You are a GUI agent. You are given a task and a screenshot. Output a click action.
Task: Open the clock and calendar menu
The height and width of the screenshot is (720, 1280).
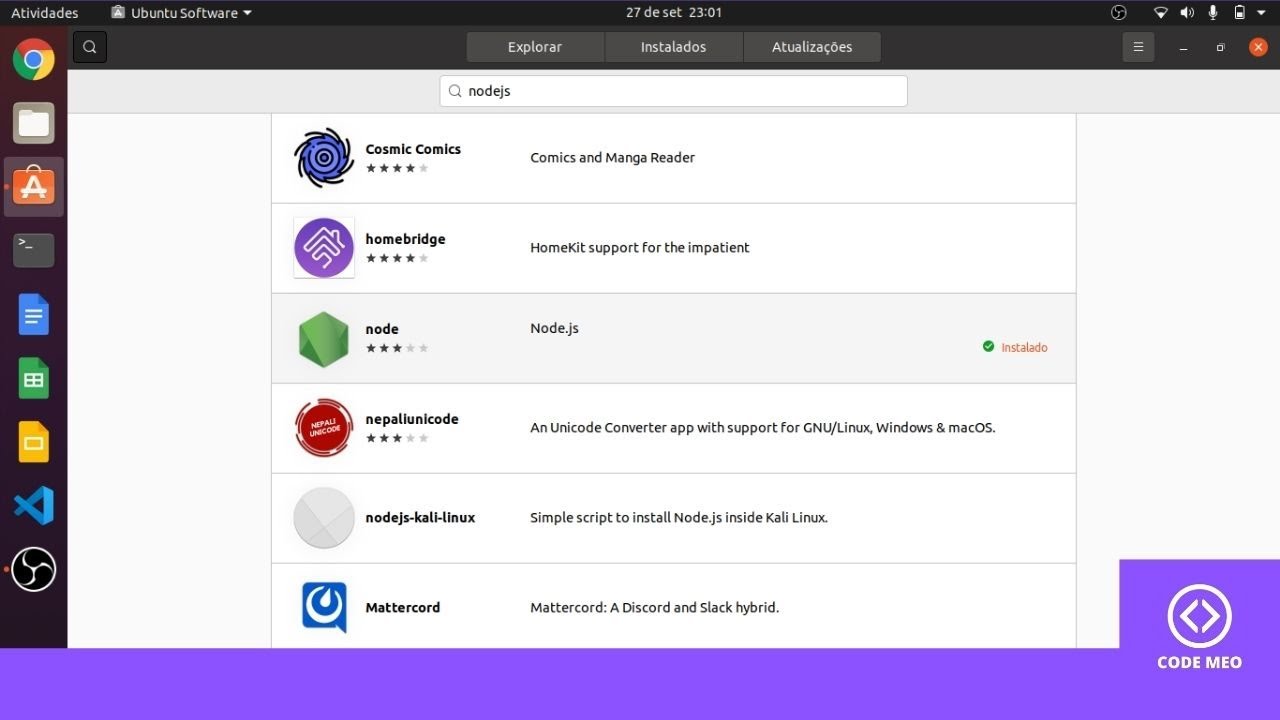click(x=673, y=13)
